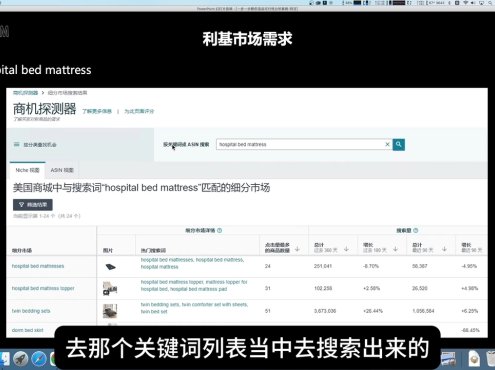495x370 pixels.
Task: Sort by 最近 90 天 总计 arrow
Action: [x=444, y=249]
